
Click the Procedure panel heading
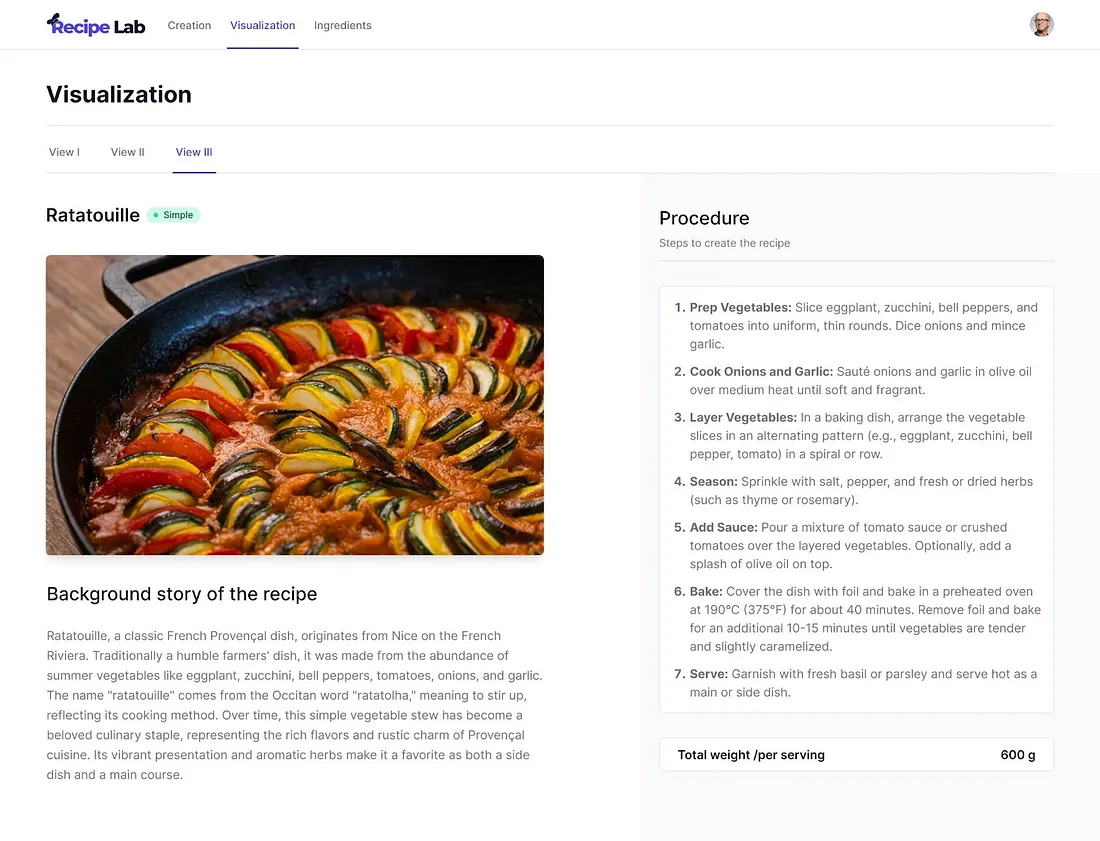[x=704, y=218]
